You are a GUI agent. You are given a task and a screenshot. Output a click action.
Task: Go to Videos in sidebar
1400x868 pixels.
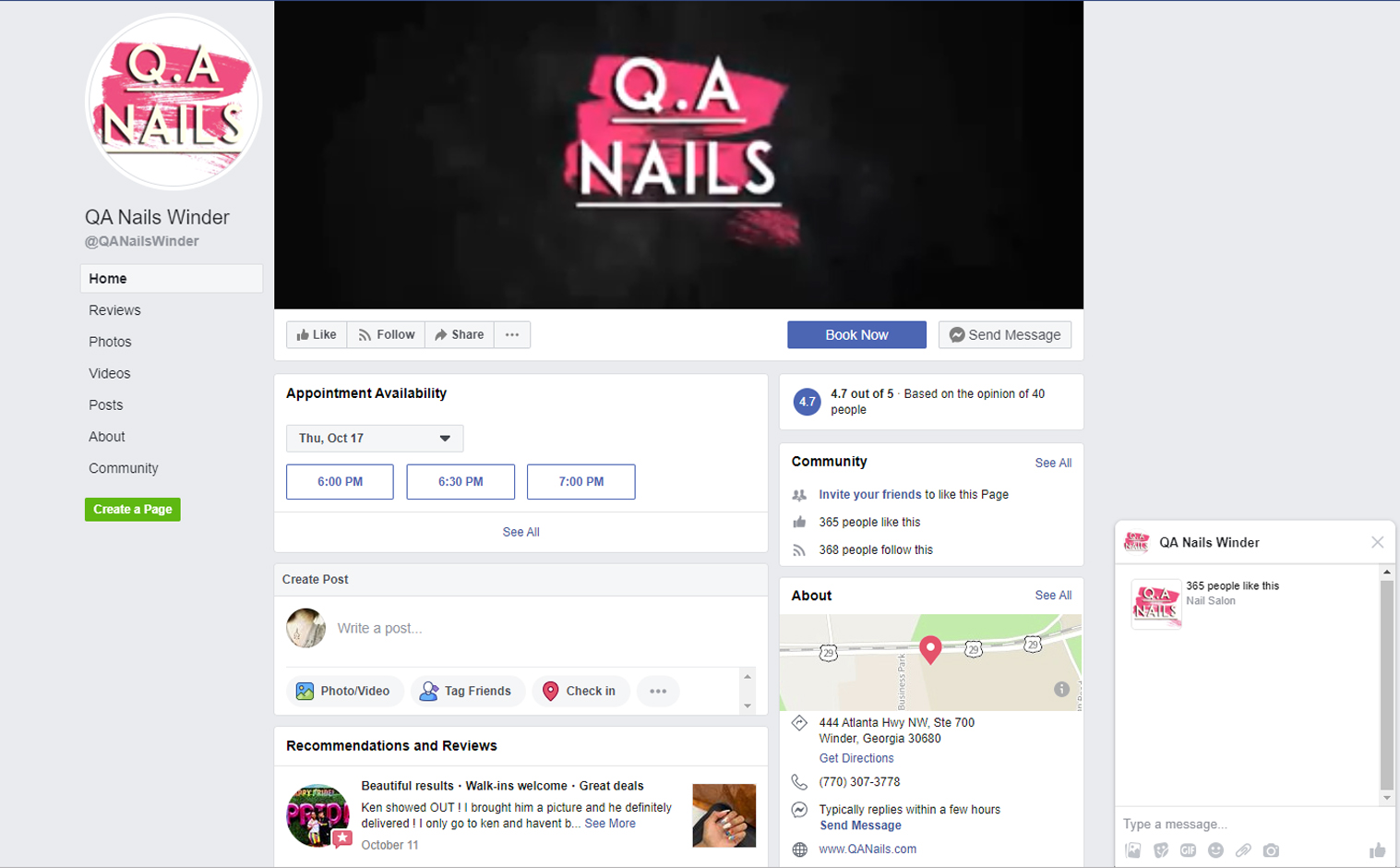tap(109, 373)
